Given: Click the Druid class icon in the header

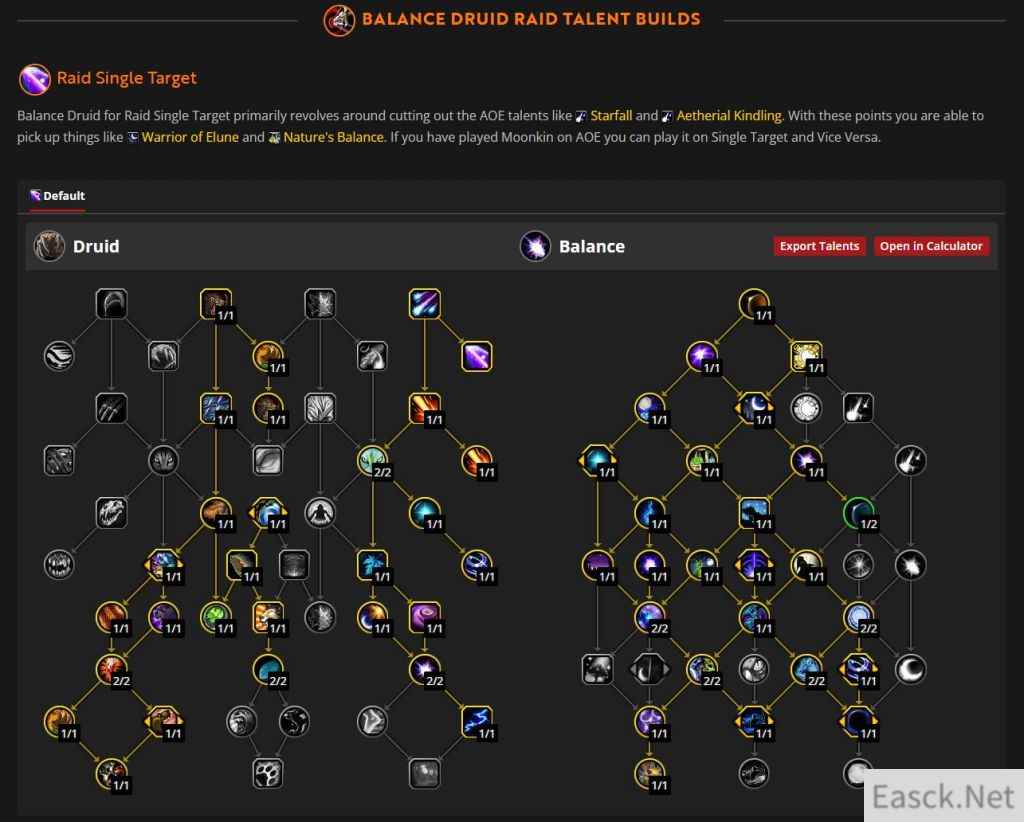Looking at the screenshot, I should [x=49, y=246].
